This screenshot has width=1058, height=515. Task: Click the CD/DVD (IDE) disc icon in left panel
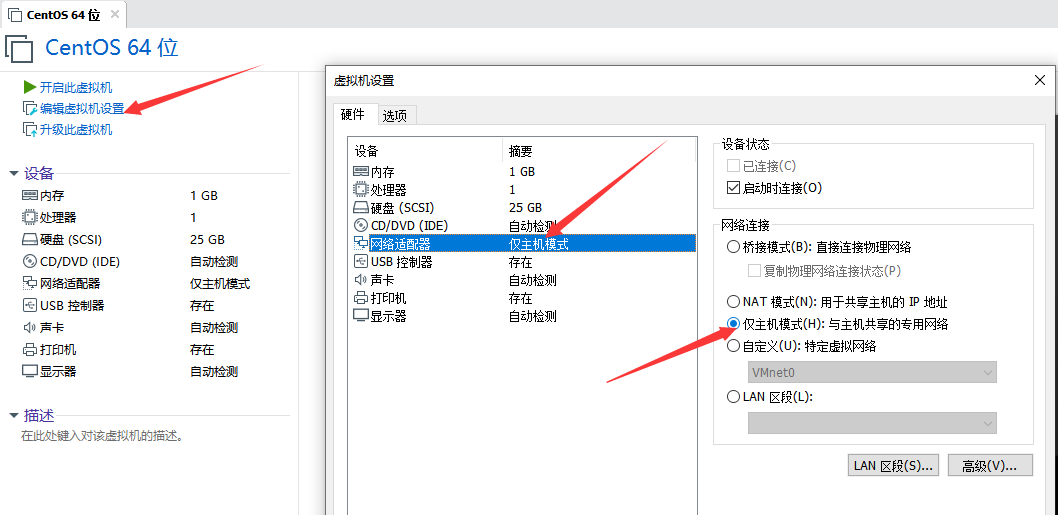pos(29,261)
